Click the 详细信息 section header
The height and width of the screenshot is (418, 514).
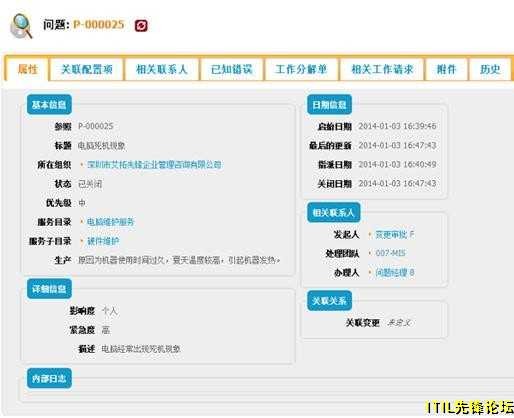pos(49,289)
